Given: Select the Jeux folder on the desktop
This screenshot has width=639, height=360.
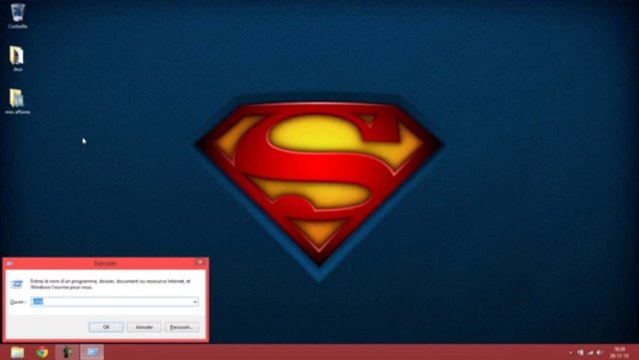Looking at the screenshot, I should coord(17,58).
